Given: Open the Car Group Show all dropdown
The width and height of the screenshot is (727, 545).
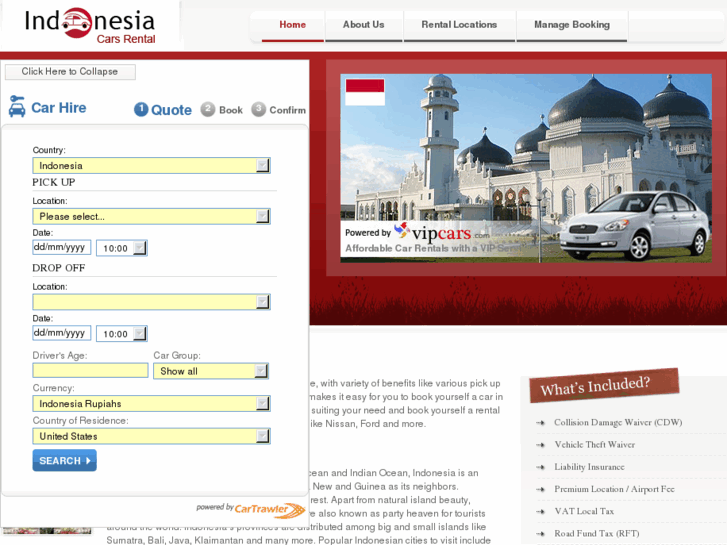Looking at the screenshot, I should coord(211,371).
